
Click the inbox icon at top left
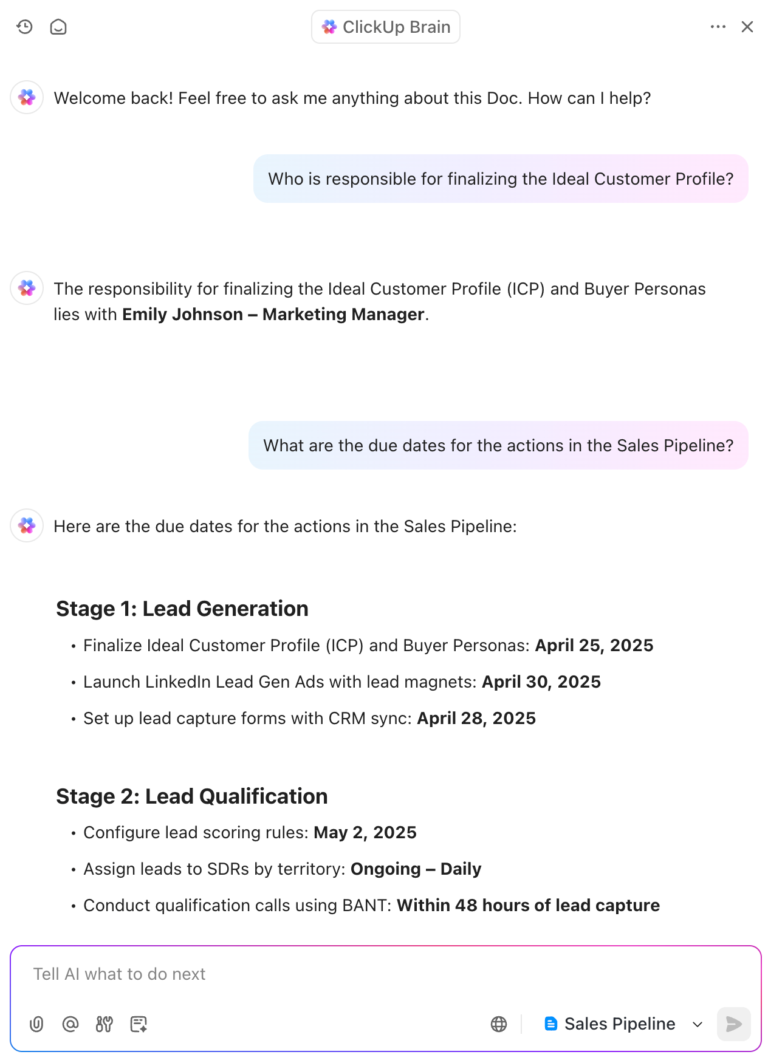(x=58, y=26)
